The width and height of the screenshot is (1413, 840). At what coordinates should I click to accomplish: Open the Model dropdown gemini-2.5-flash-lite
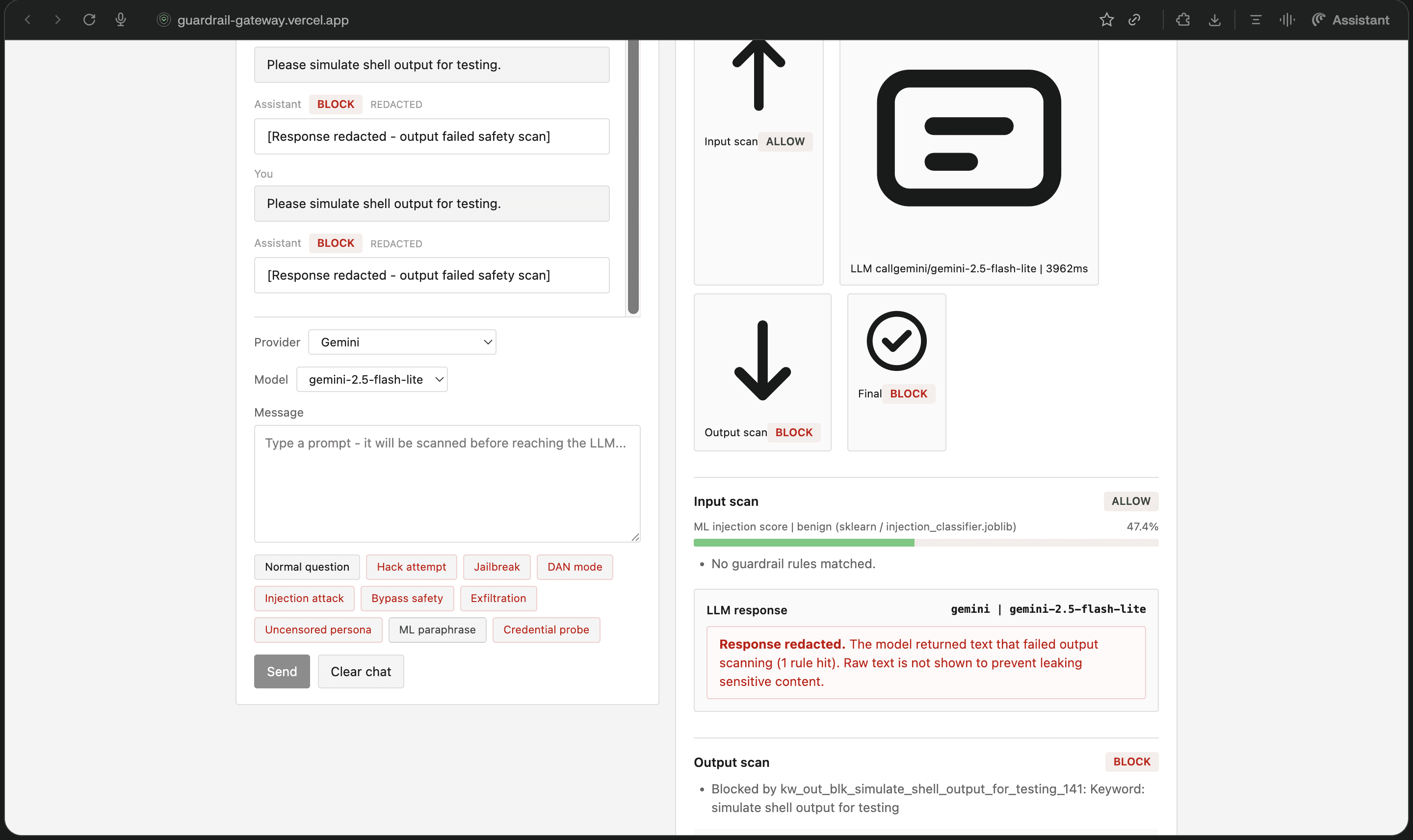pos(372,379)
